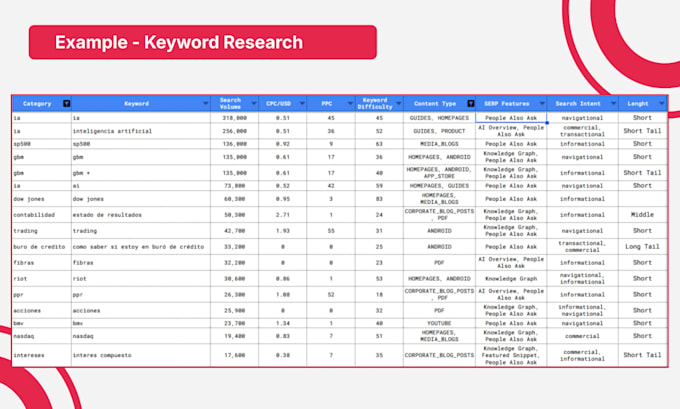Open the Keyword Difficulty column dropdown arrow

tap(399, 103)
